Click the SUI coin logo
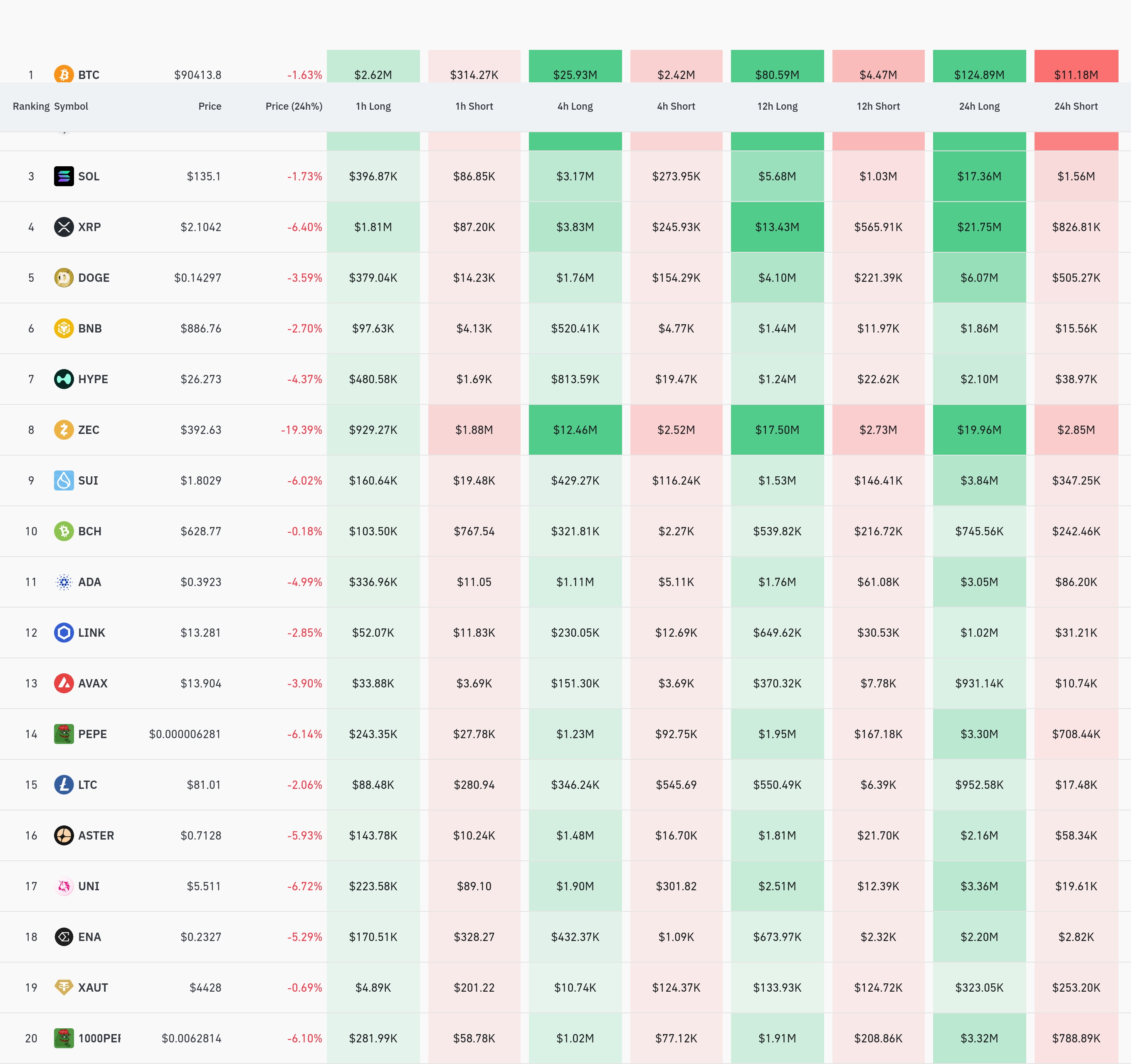1131x1064 pixels. tap(64, 480)
